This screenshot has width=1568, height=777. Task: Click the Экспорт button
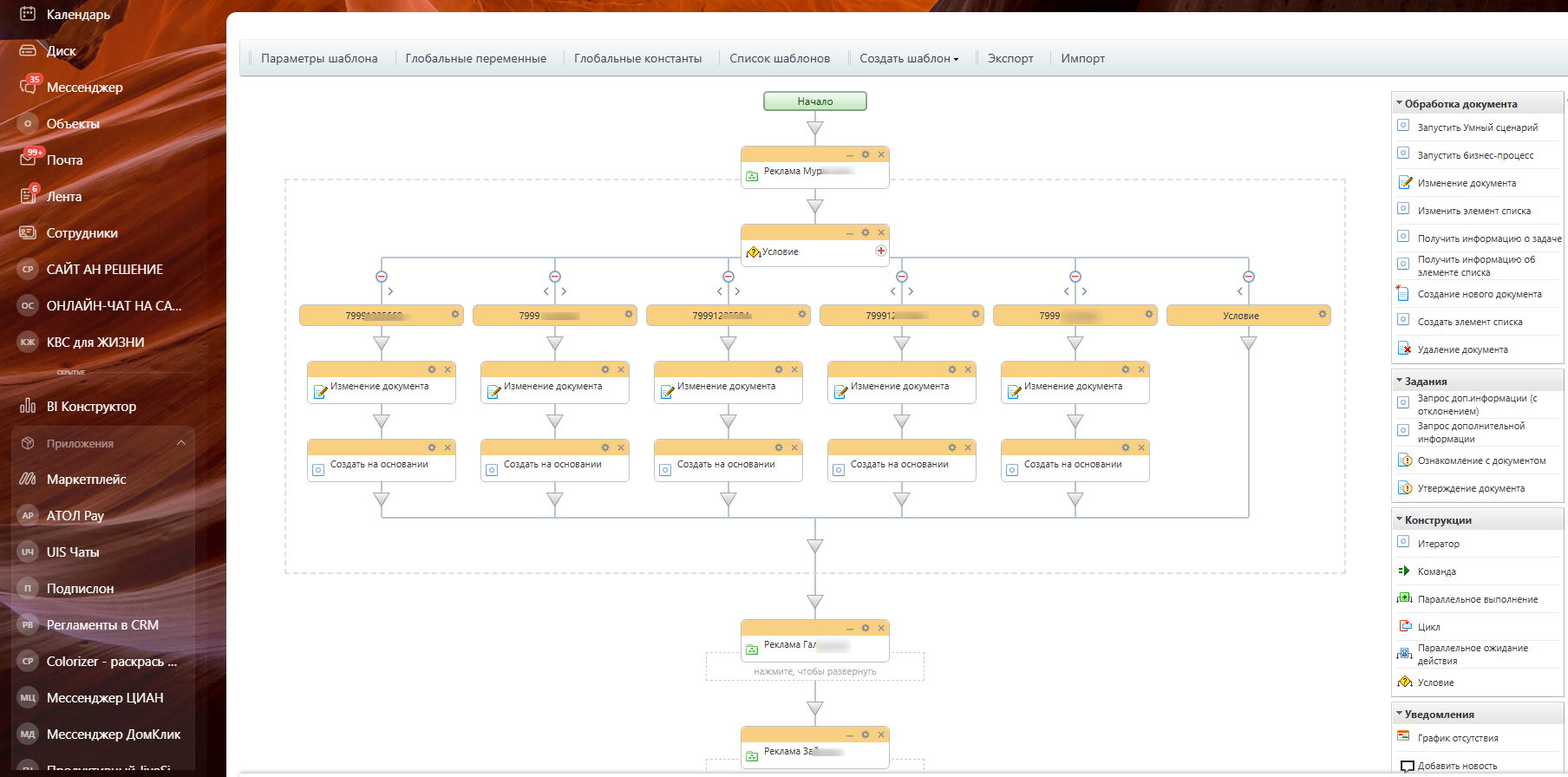1009,58
